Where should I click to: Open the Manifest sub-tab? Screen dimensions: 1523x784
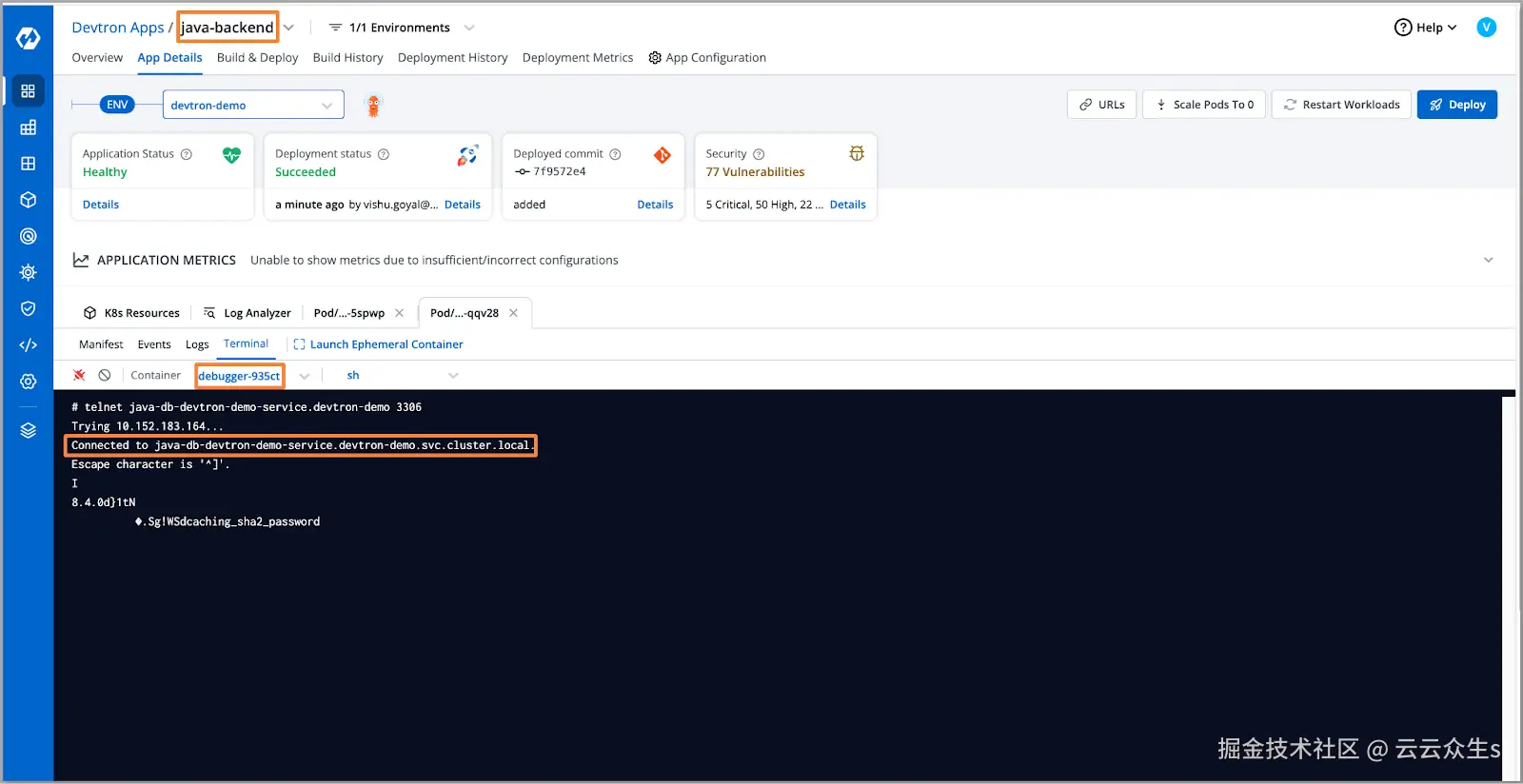(101, 344)
